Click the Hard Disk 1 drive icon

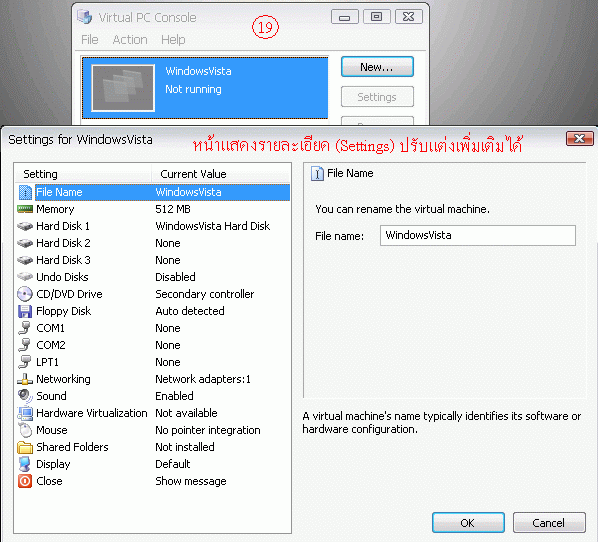coord(25,226)
